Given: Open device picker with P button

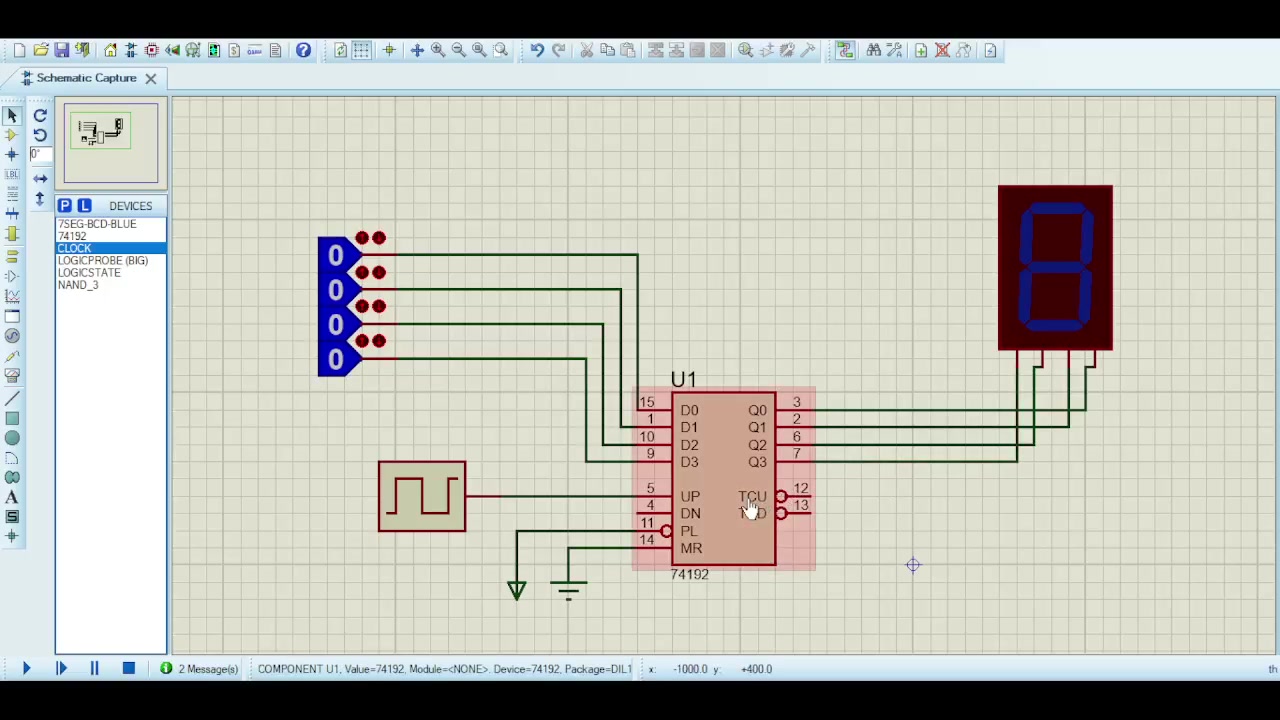Looking at the screenshot, I should (x=64, y=206).
